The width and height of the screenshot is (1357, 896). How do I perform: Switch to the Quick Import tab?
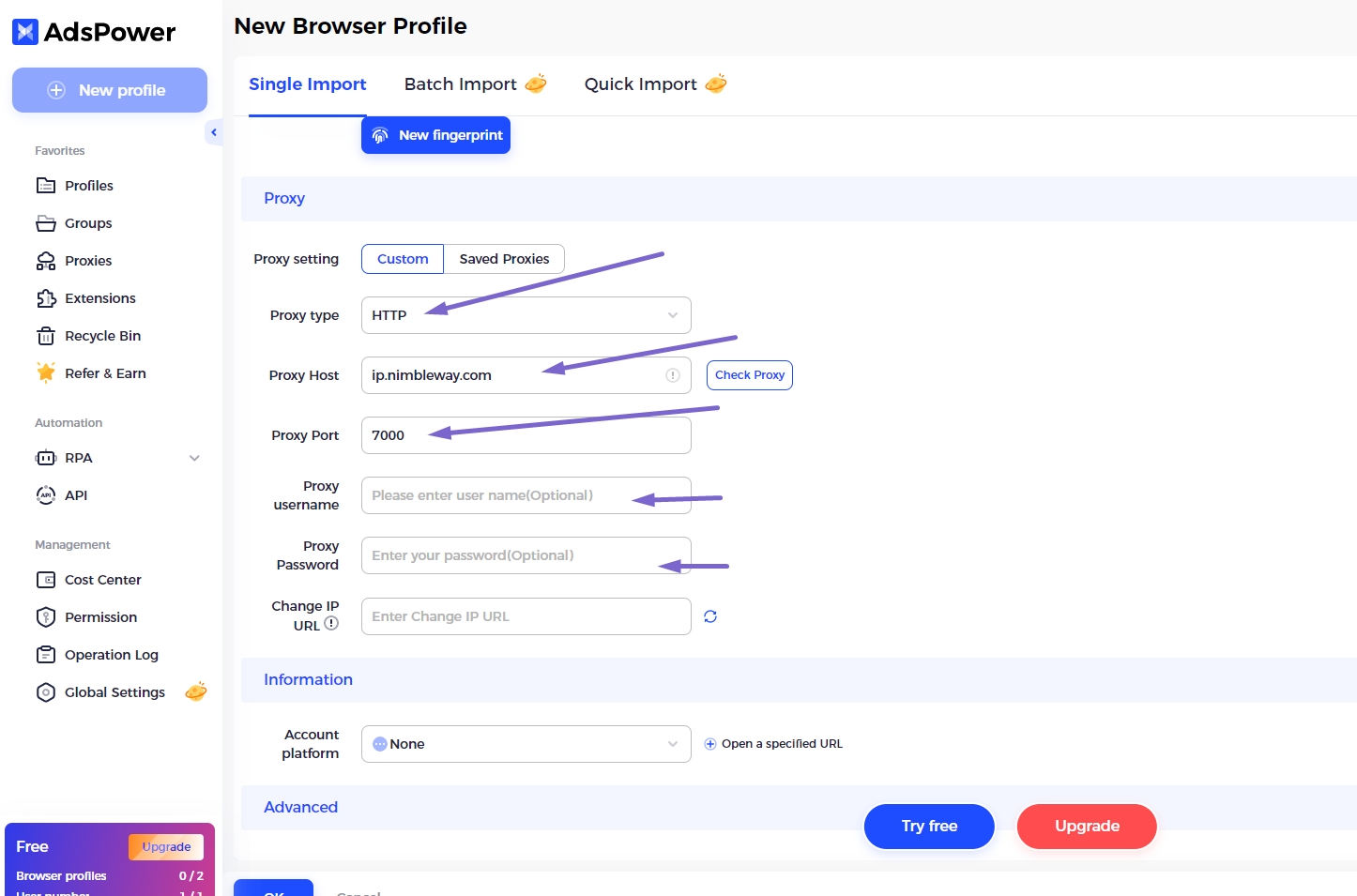641,84
